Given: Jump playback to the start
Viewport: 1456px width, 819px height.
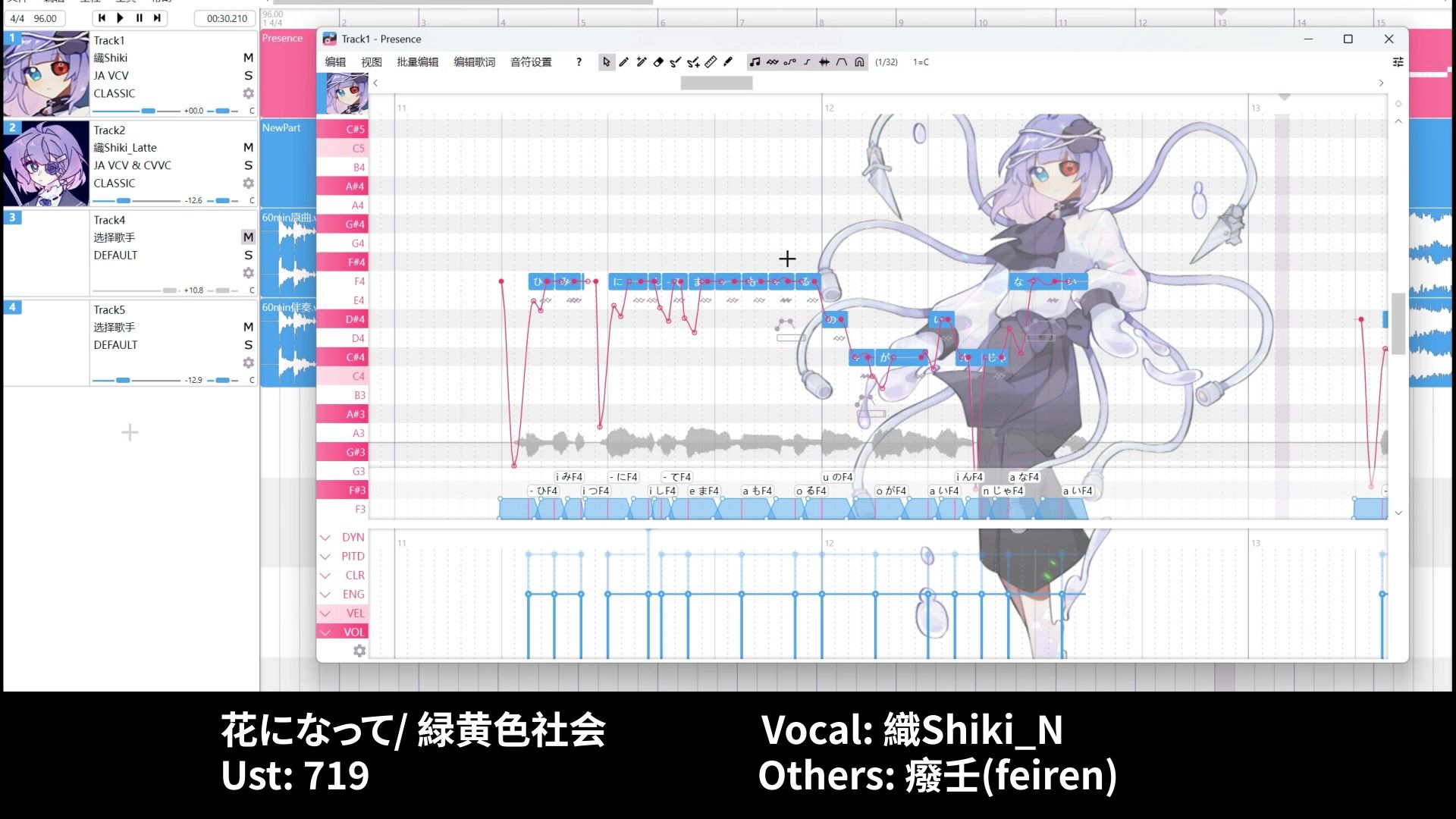Looking at the screenshot, I should pos(102,18).
